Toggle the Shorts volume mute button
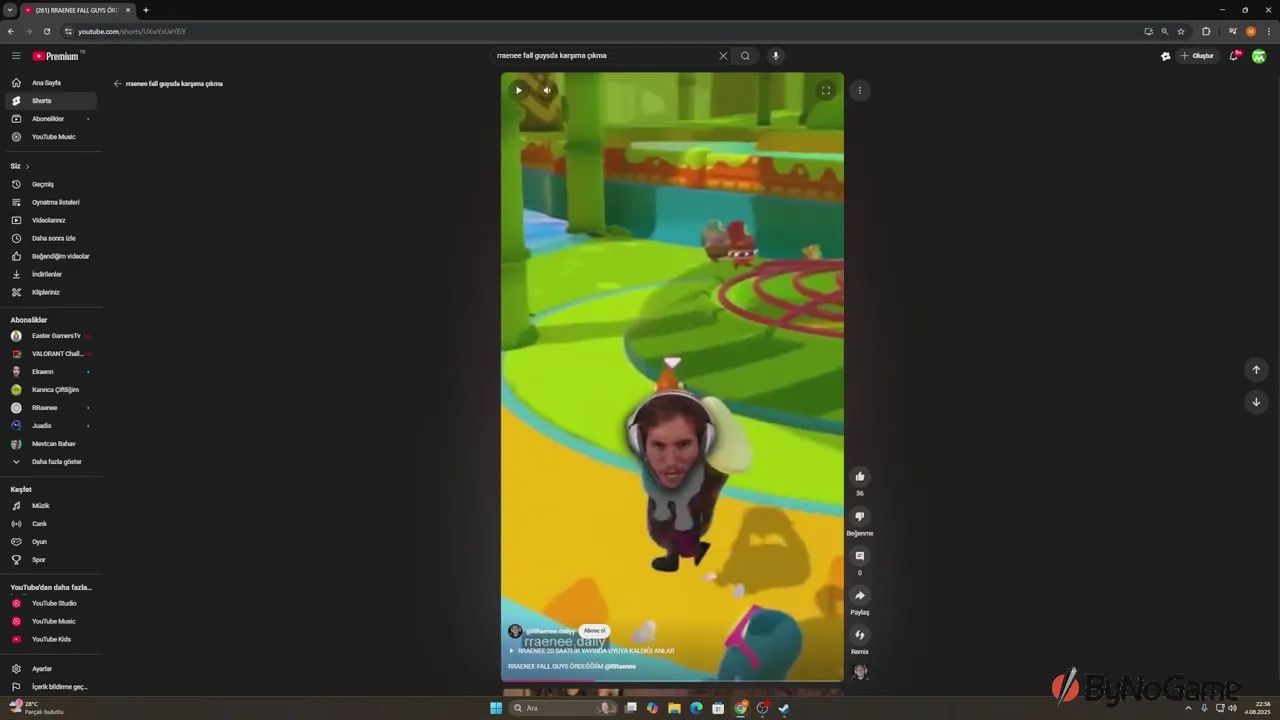1280x720 pixels. click(x=547, y=90)
